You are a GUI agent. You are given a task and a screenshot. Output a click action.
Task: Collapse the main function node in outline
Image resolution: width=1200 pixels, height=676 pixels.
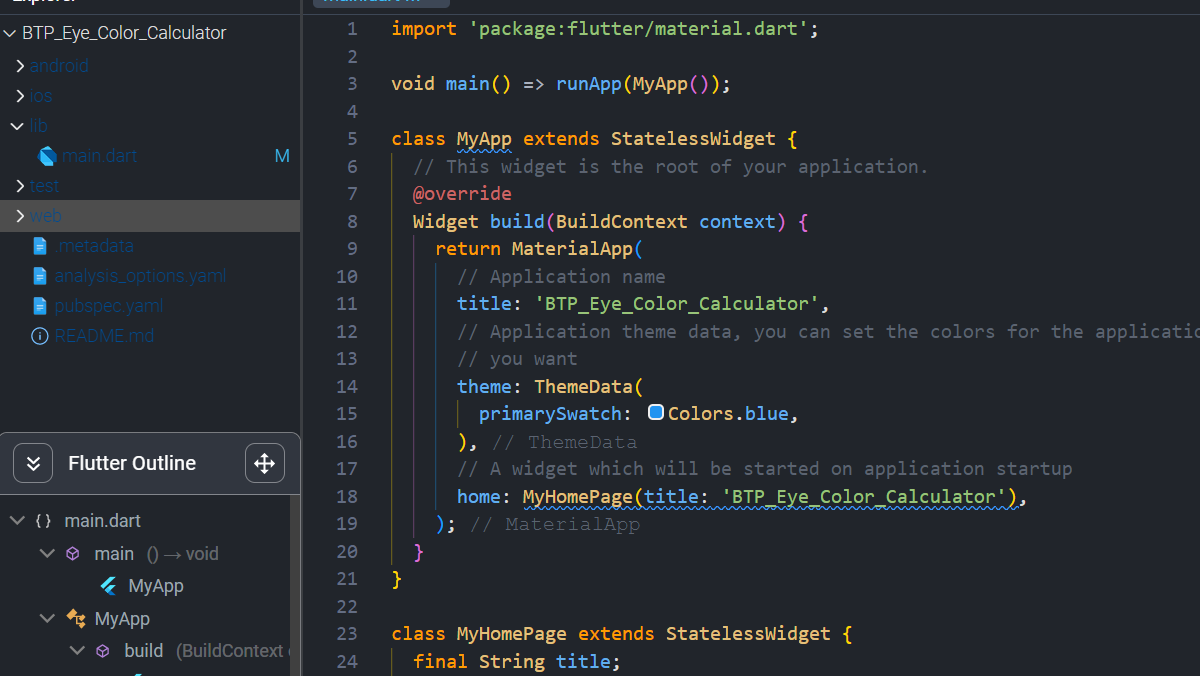47,554
